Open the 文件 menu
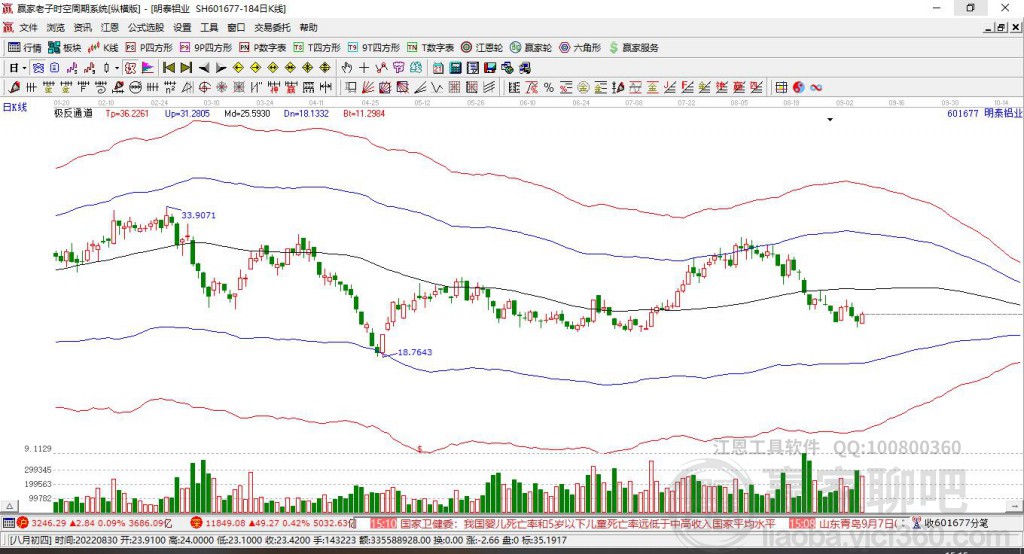 tap(28, 27)
